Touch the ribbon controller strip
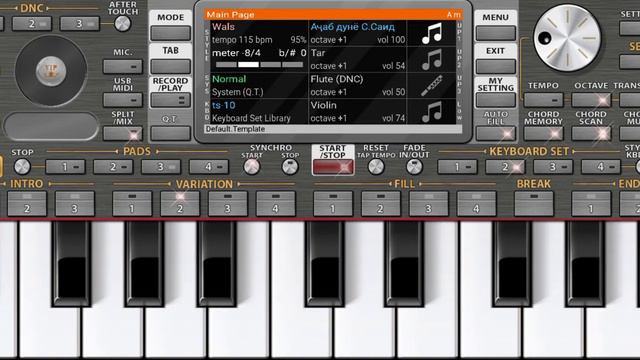The image size is (640, 360). [51, 126]
